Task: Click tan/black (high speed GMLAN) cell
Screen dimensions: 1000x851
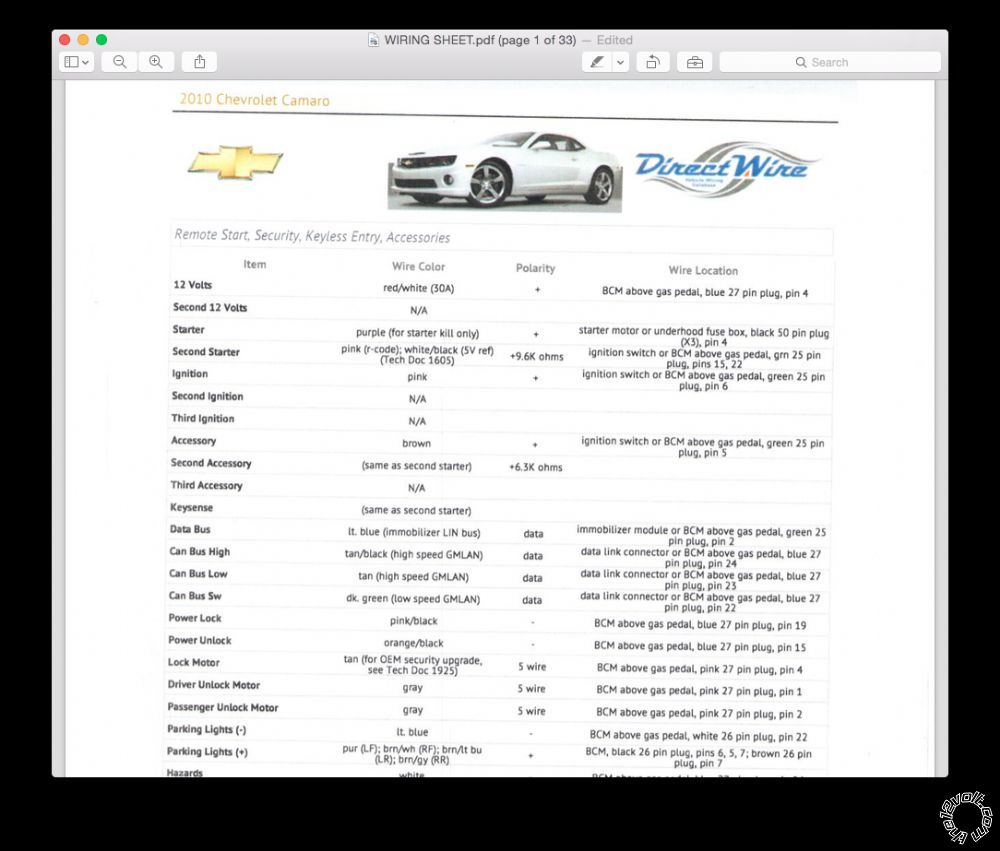Action: click(414, 555)
